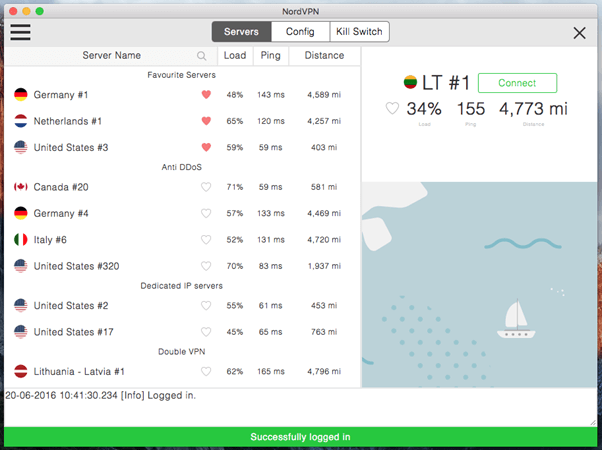
Task: Click the United States #3 flag icon
Action: pos(21,147)
